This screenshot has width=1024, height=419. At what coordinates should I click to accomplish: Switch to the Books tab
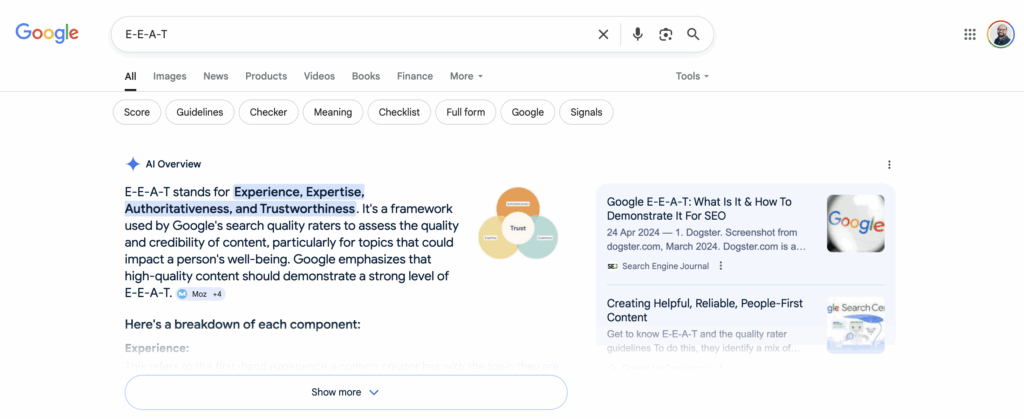click(x=366, y=76)
